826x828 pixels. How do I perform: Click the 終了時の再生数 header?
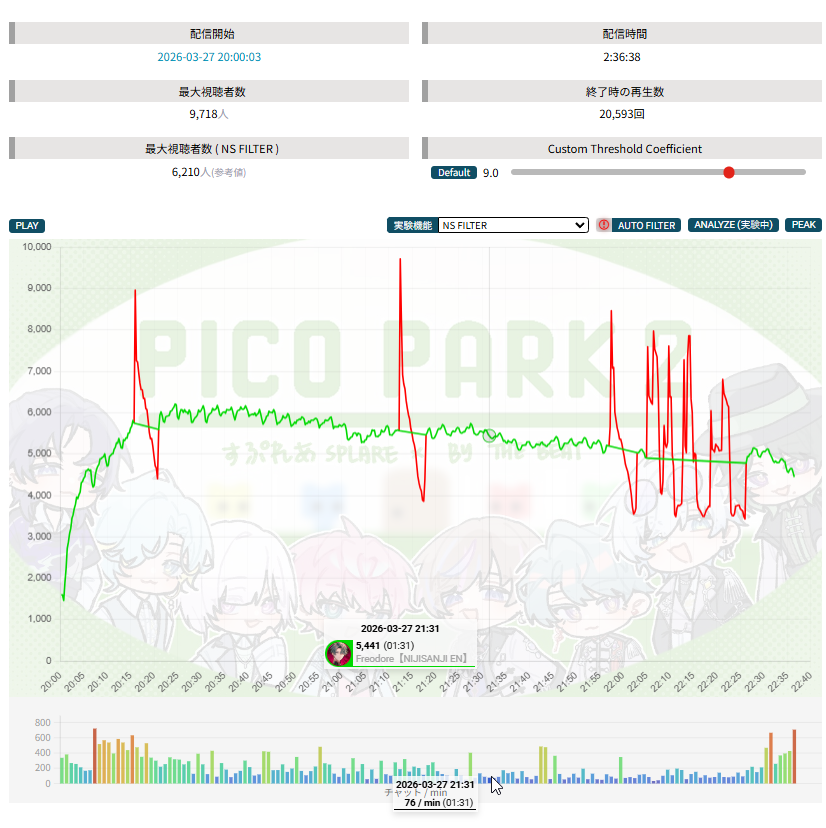pyautogui.click(x=622, y=91)
